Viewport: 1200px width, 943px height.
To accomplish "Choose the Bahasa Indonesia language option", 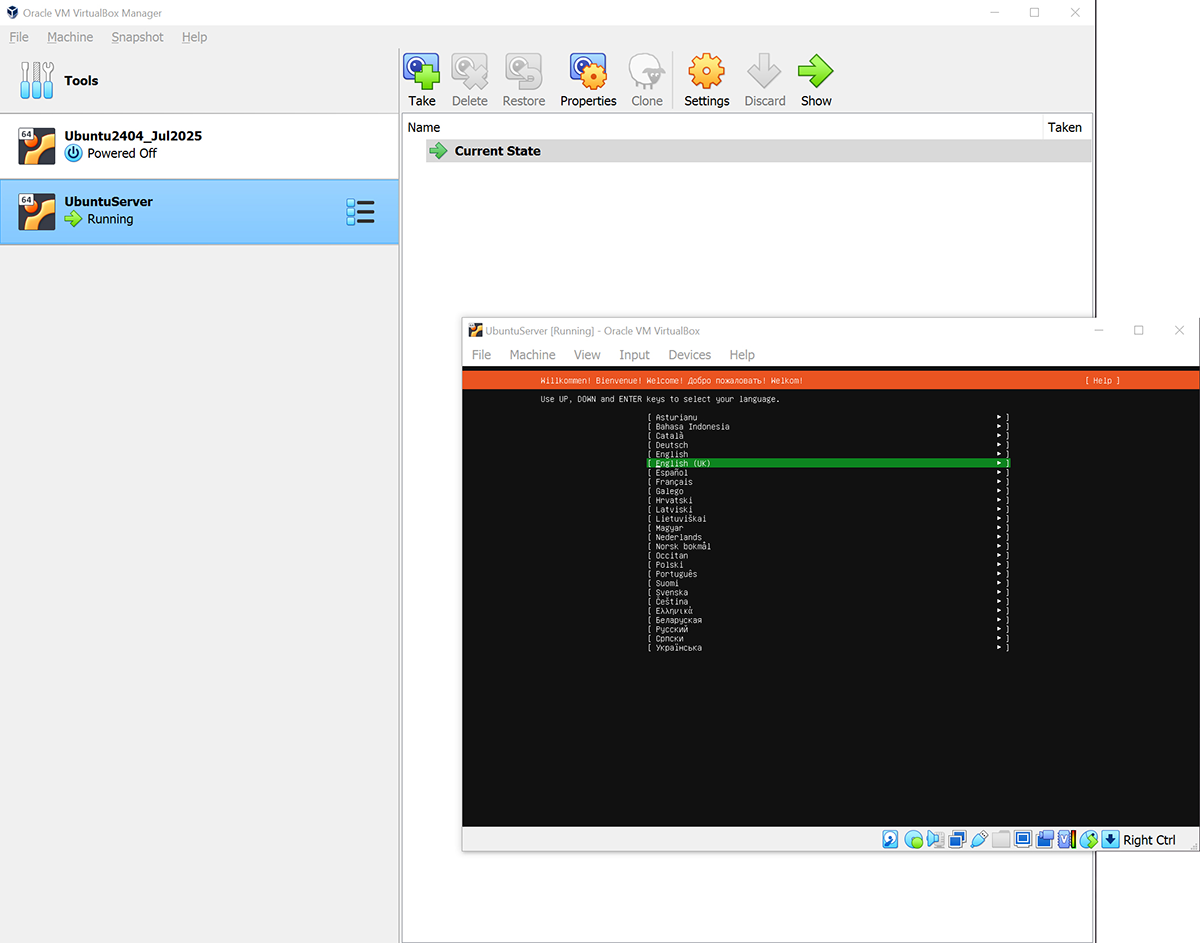I will 828,427.
